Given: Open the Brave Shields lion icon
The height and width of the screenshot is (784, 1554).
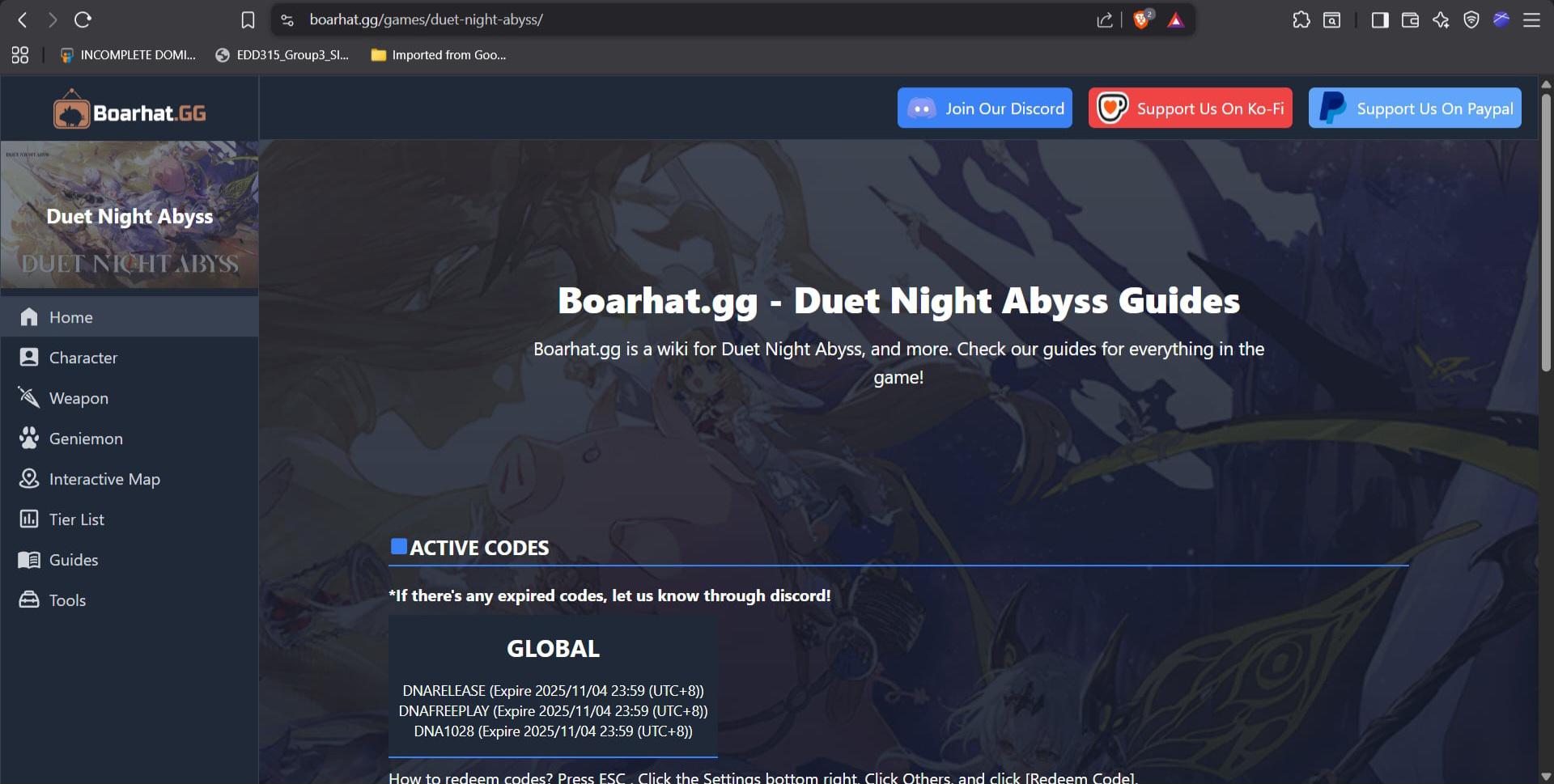Looking at the screenshot, I should [x=1141, y=20].
